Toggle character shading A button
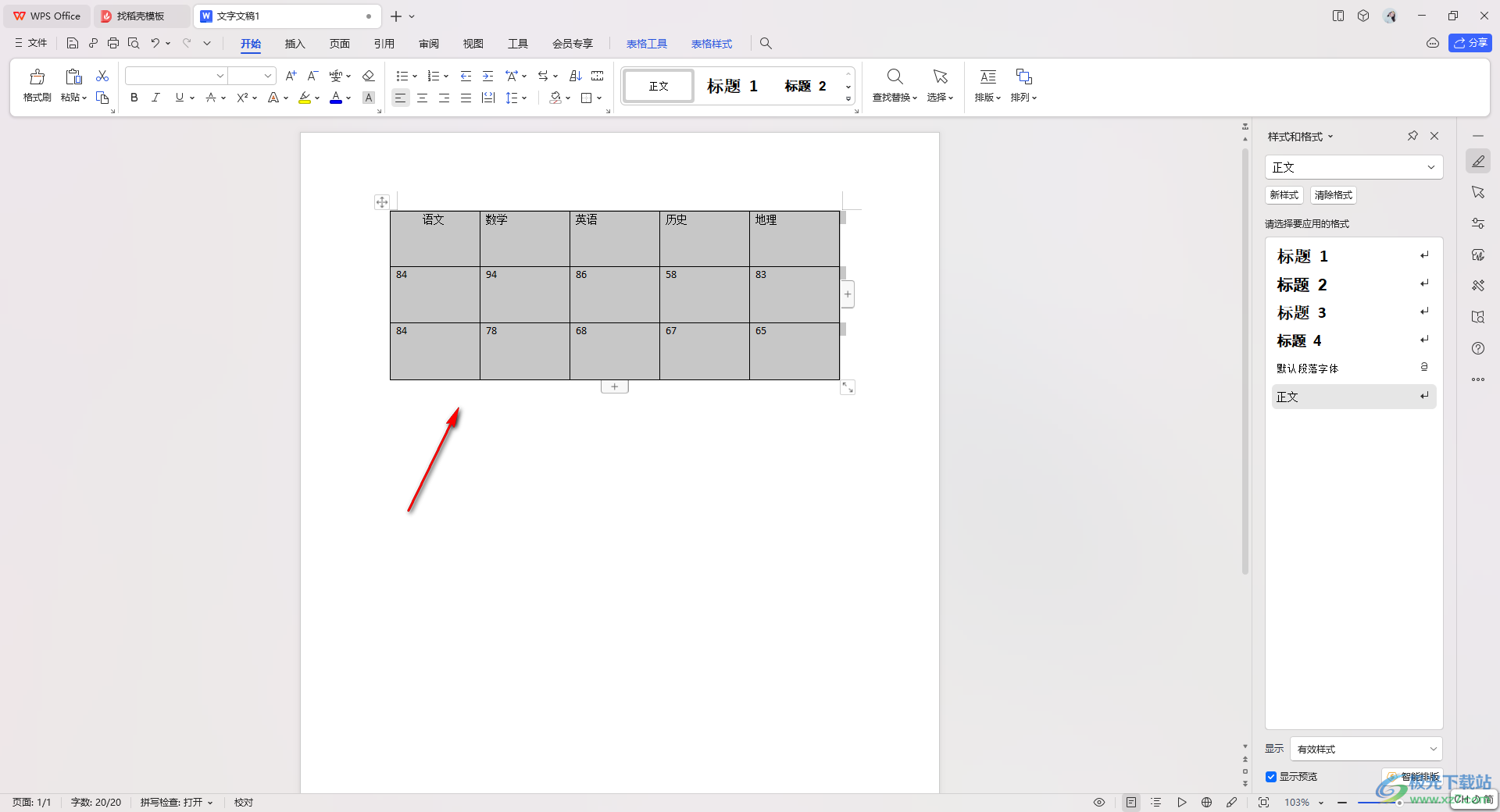This screenshot has width=1500, height=812. click(x=369, y=98)
